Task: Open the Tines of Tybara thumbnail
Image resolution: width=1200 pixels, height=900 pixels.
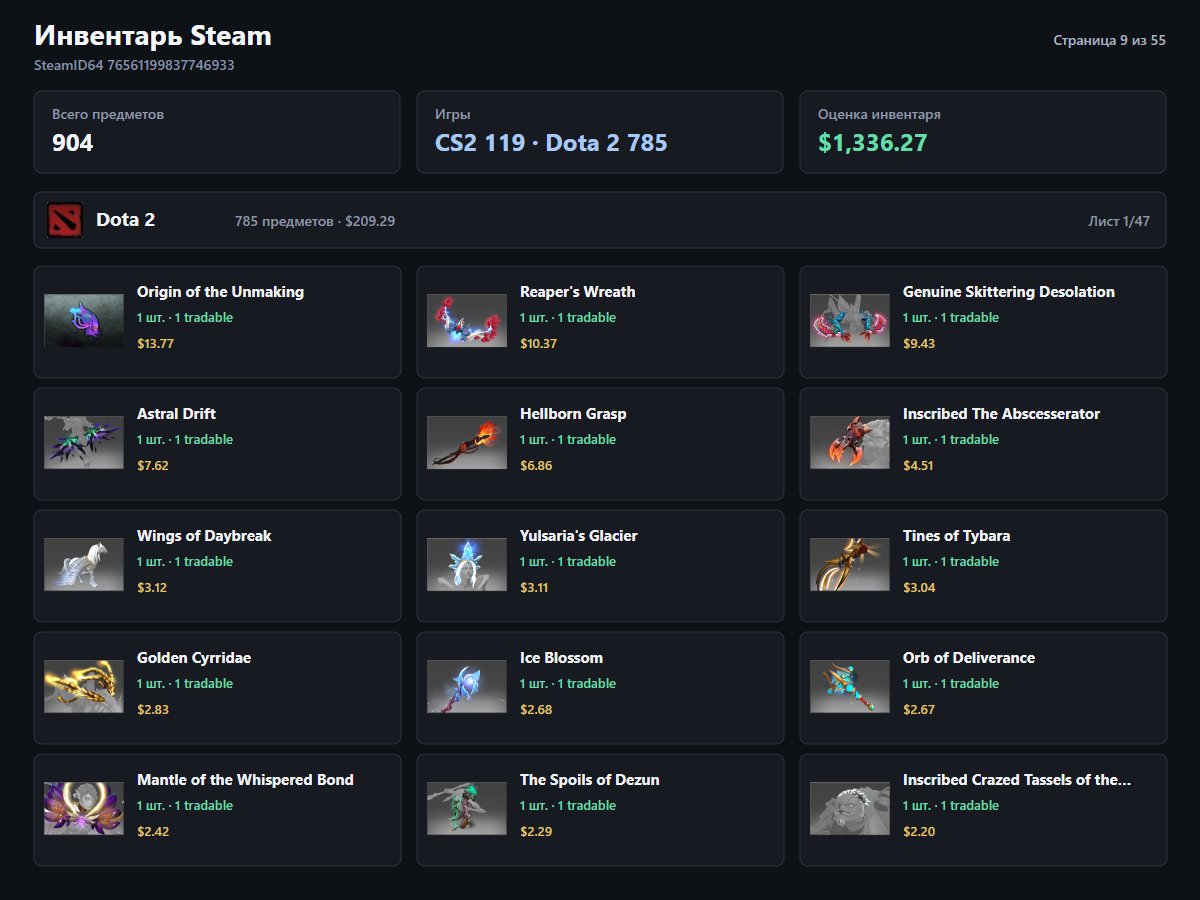Action: [x=850, y=565]
